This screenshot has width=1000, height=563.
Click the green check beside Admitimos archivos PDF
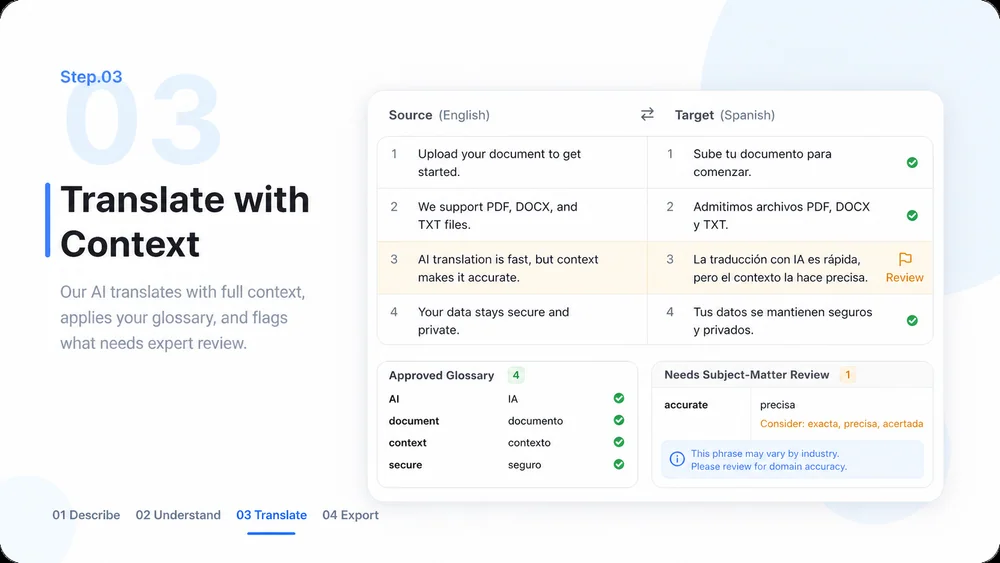[912, 216]
